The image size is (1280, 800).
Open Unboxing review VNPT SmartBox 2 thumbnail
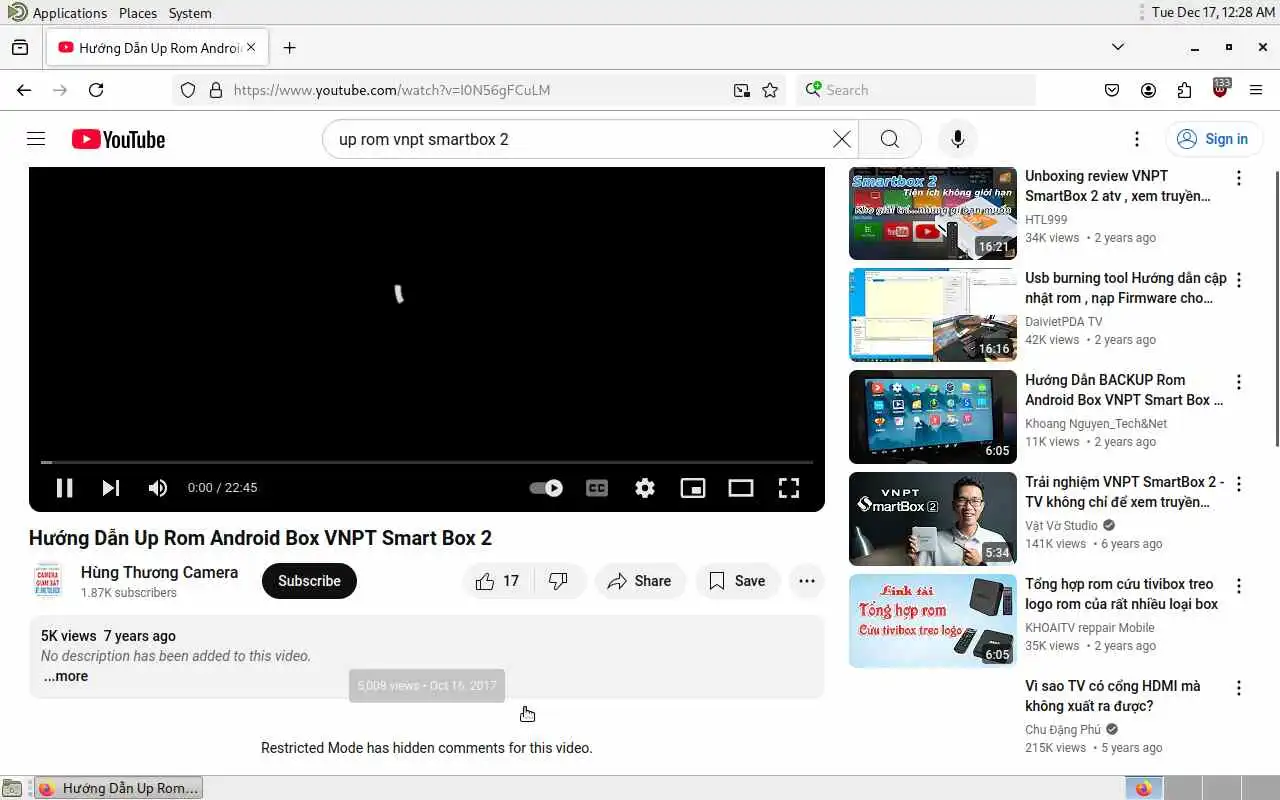pyautogui.click(x=933, y=213)
